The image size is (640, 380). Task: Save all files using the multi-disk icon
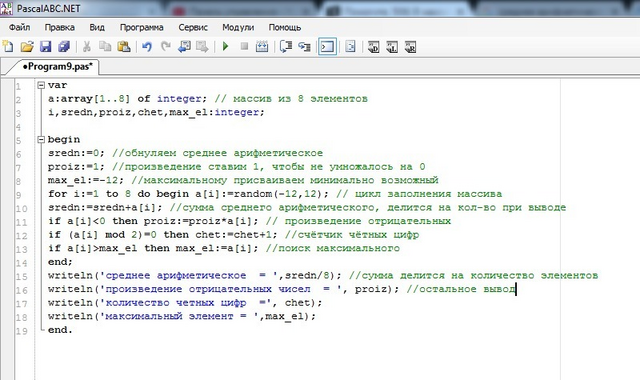click(x=64, y=47)
